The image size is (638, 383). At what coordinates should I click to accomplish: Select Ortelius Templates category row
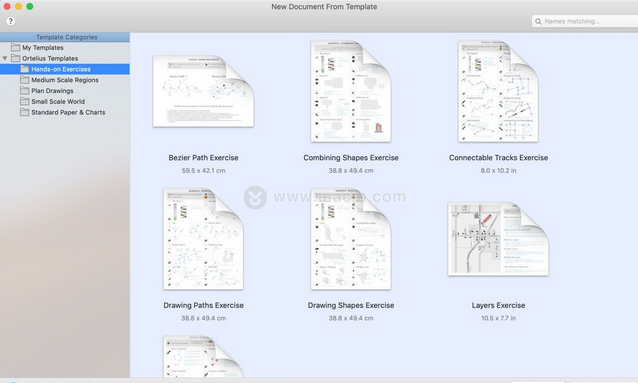(65, 58)
